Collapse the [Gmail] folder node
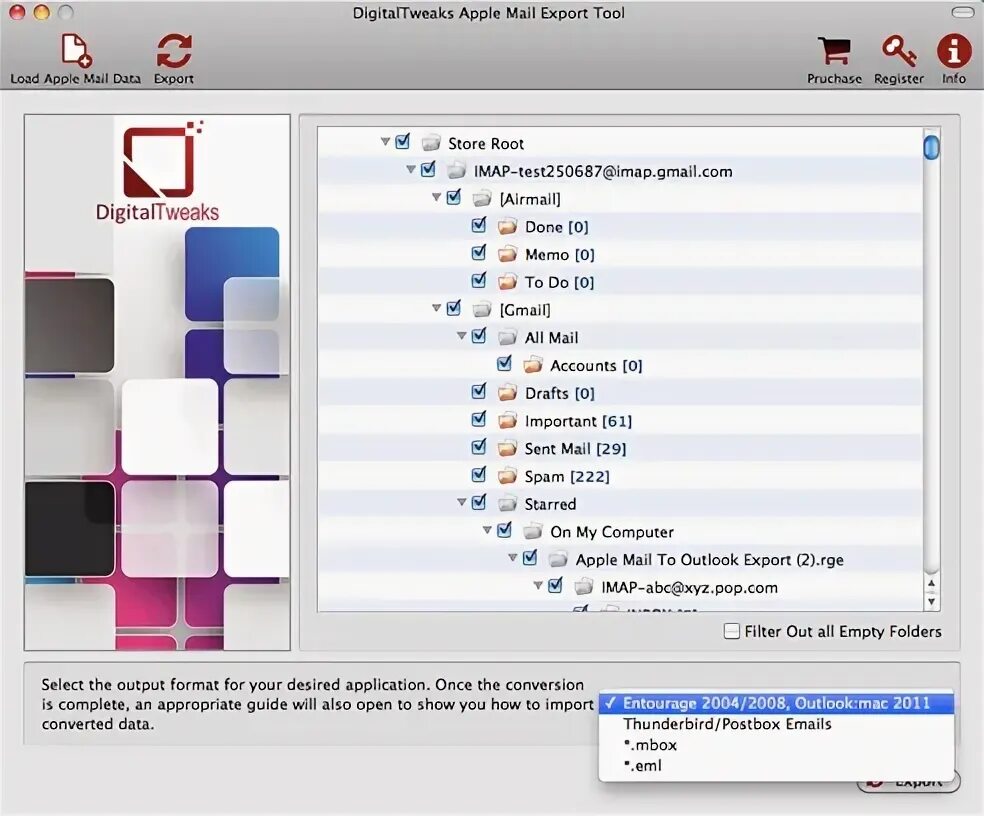The width and height of the screenshot is (984, 816). click(x=437, y=308)
